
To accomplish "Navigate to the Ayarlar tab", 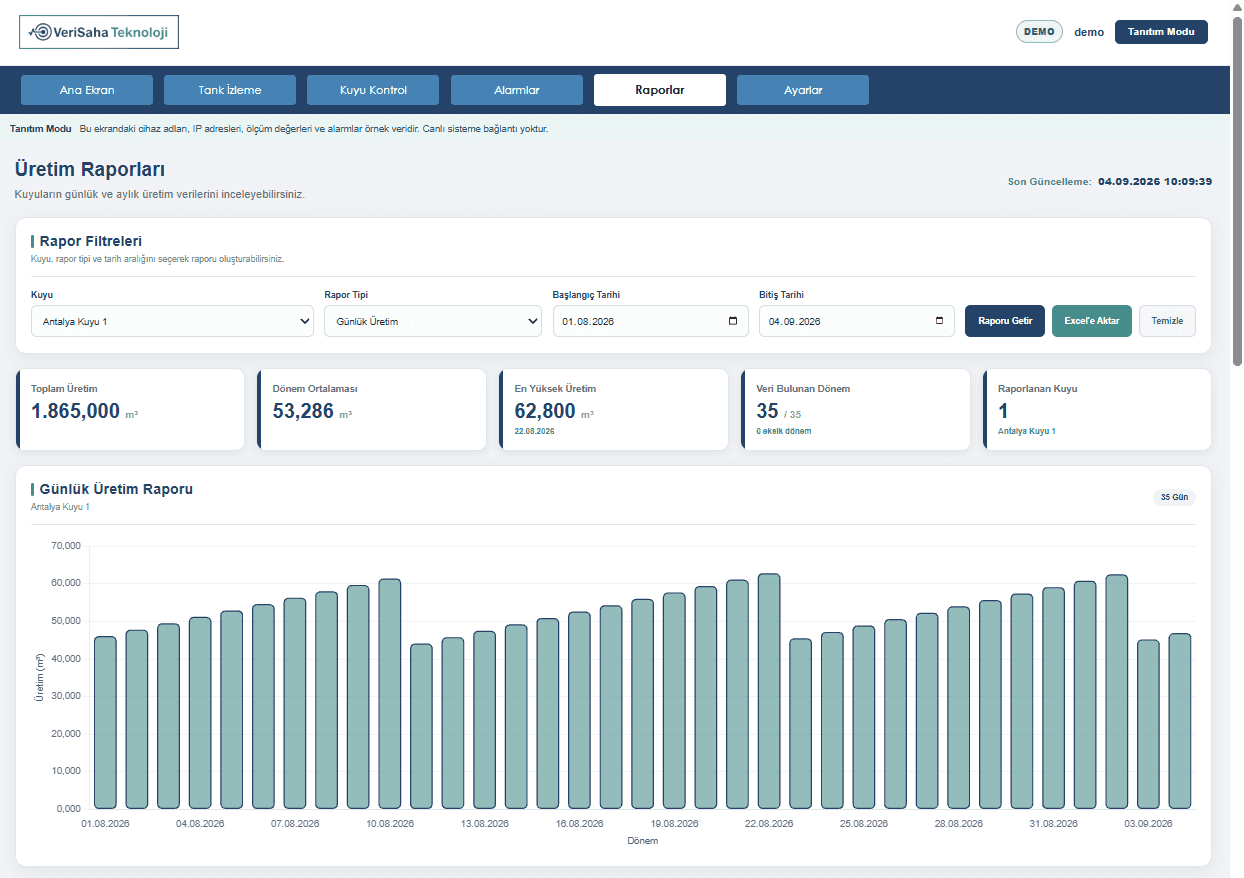I will point(803,90).
